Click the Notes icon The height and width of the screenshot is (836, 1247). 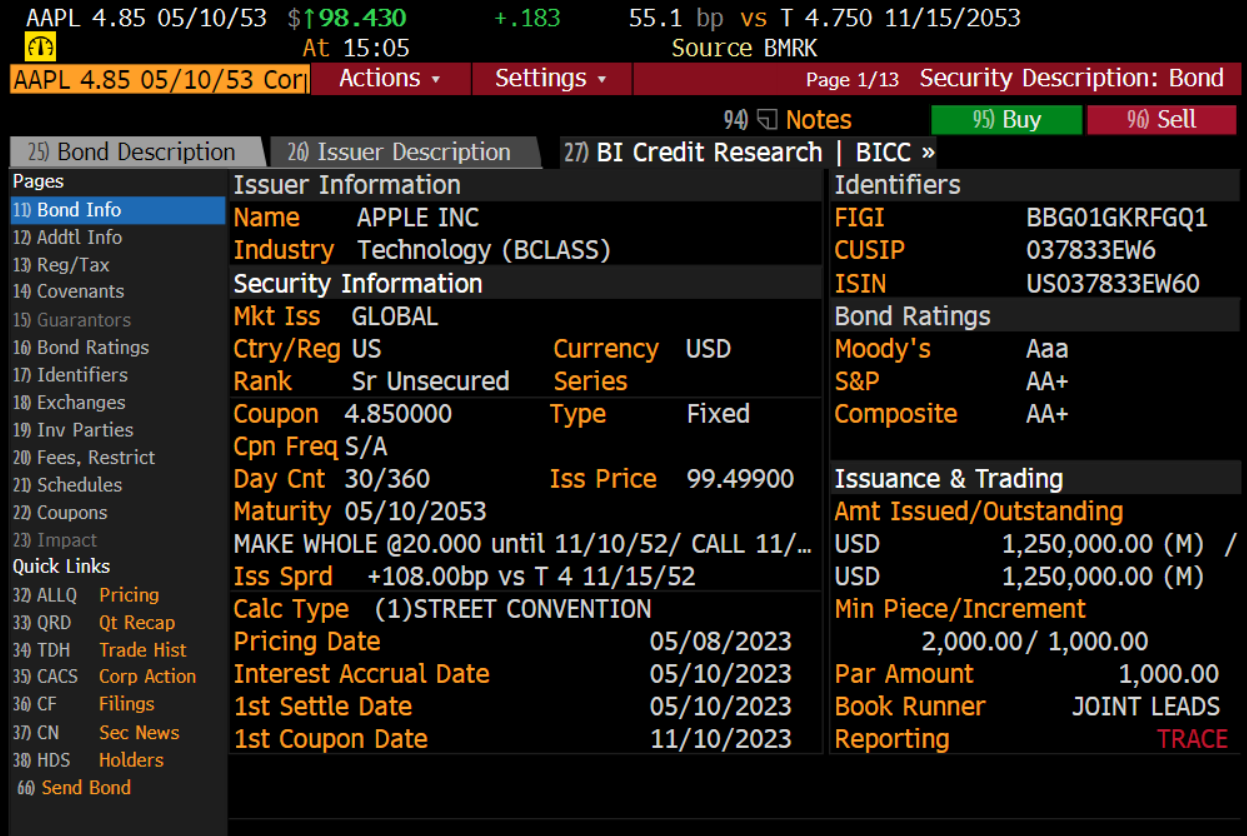click(x=767, y=120)
